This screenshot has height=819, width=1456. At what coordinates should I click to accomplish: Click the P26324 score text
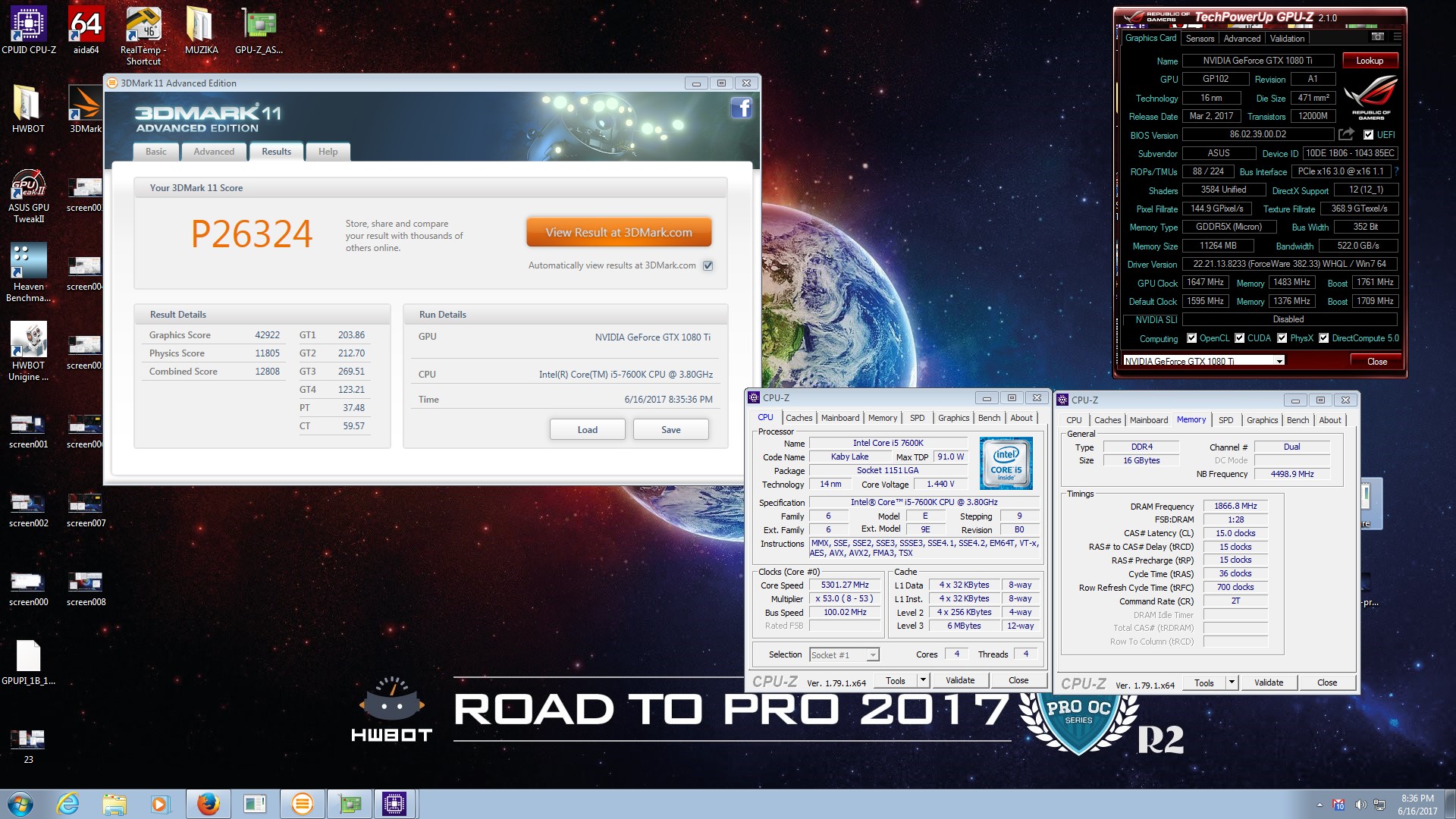252,234
